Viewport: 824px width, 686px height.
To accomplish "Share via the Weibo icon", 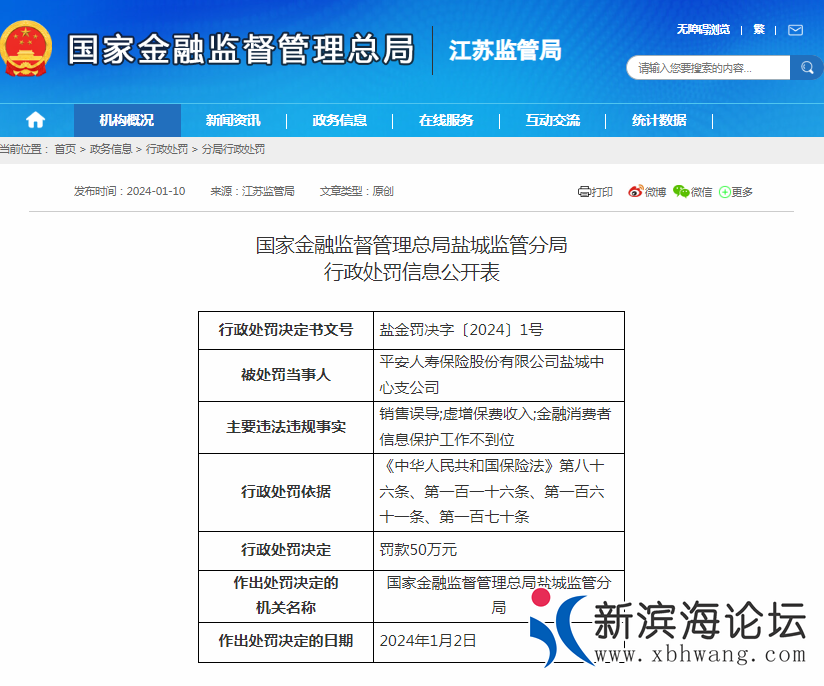I will [x=635, y=192].
